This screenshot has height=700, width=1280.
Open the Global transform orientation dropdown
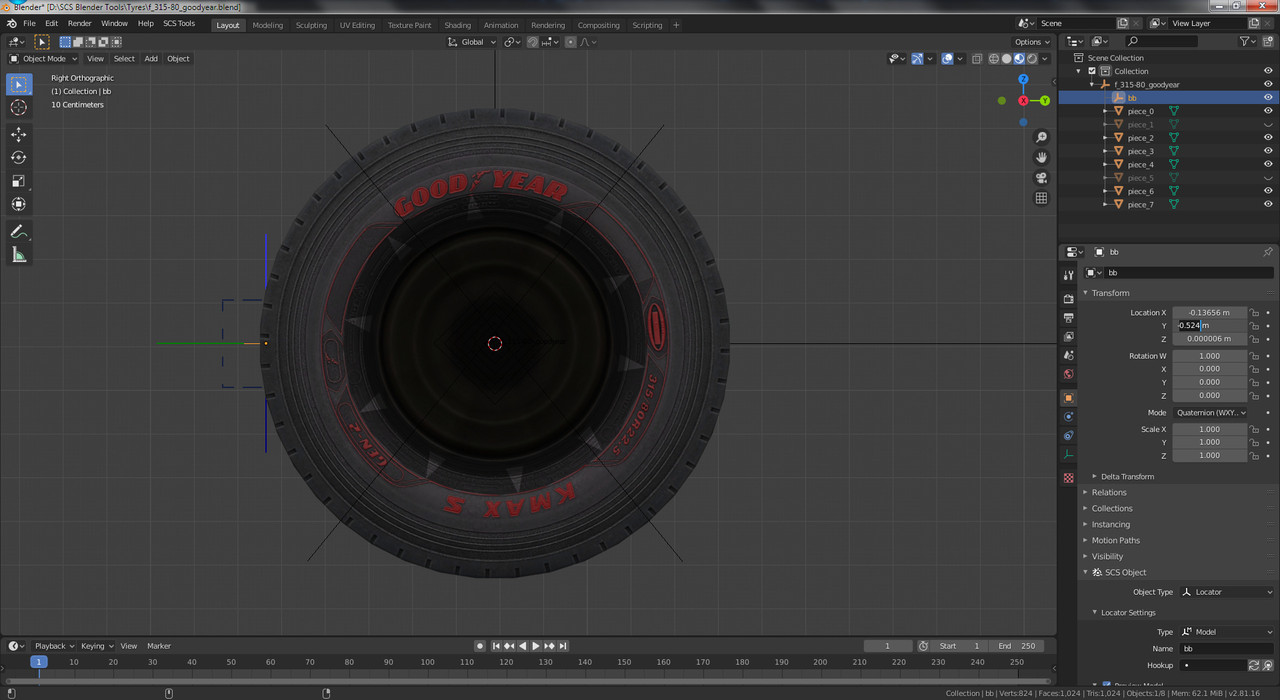471,42
